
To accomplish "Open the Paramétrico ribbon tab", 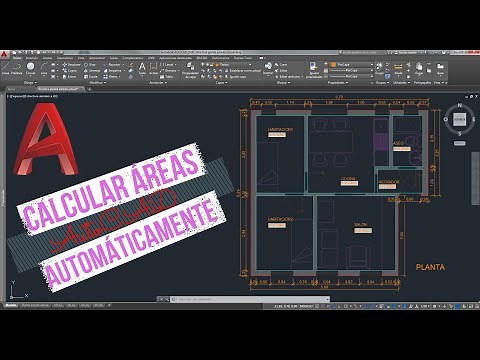I will (x=65, y=58).
